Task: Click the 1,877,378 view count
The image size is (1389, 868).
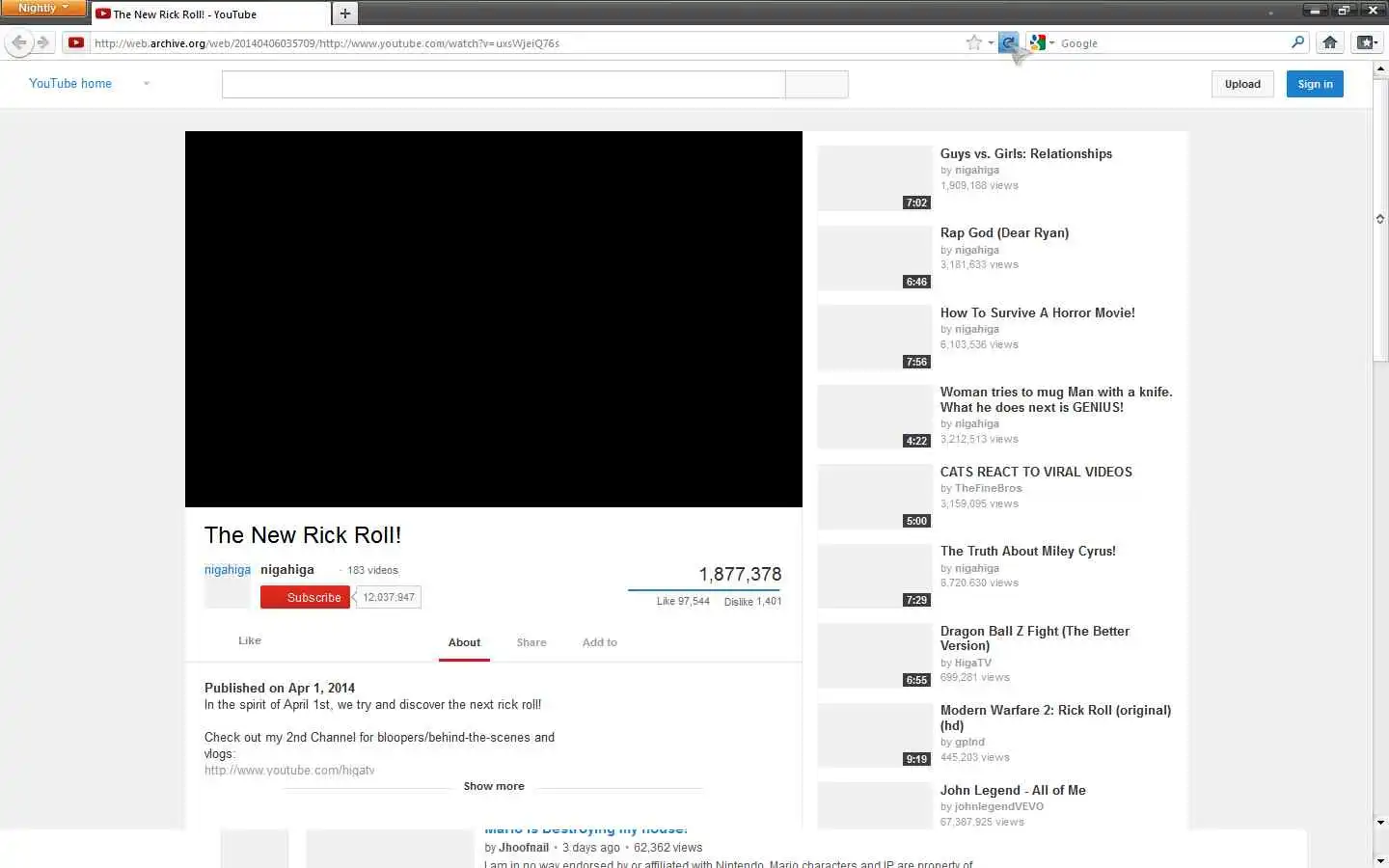Action: [740, 574]
